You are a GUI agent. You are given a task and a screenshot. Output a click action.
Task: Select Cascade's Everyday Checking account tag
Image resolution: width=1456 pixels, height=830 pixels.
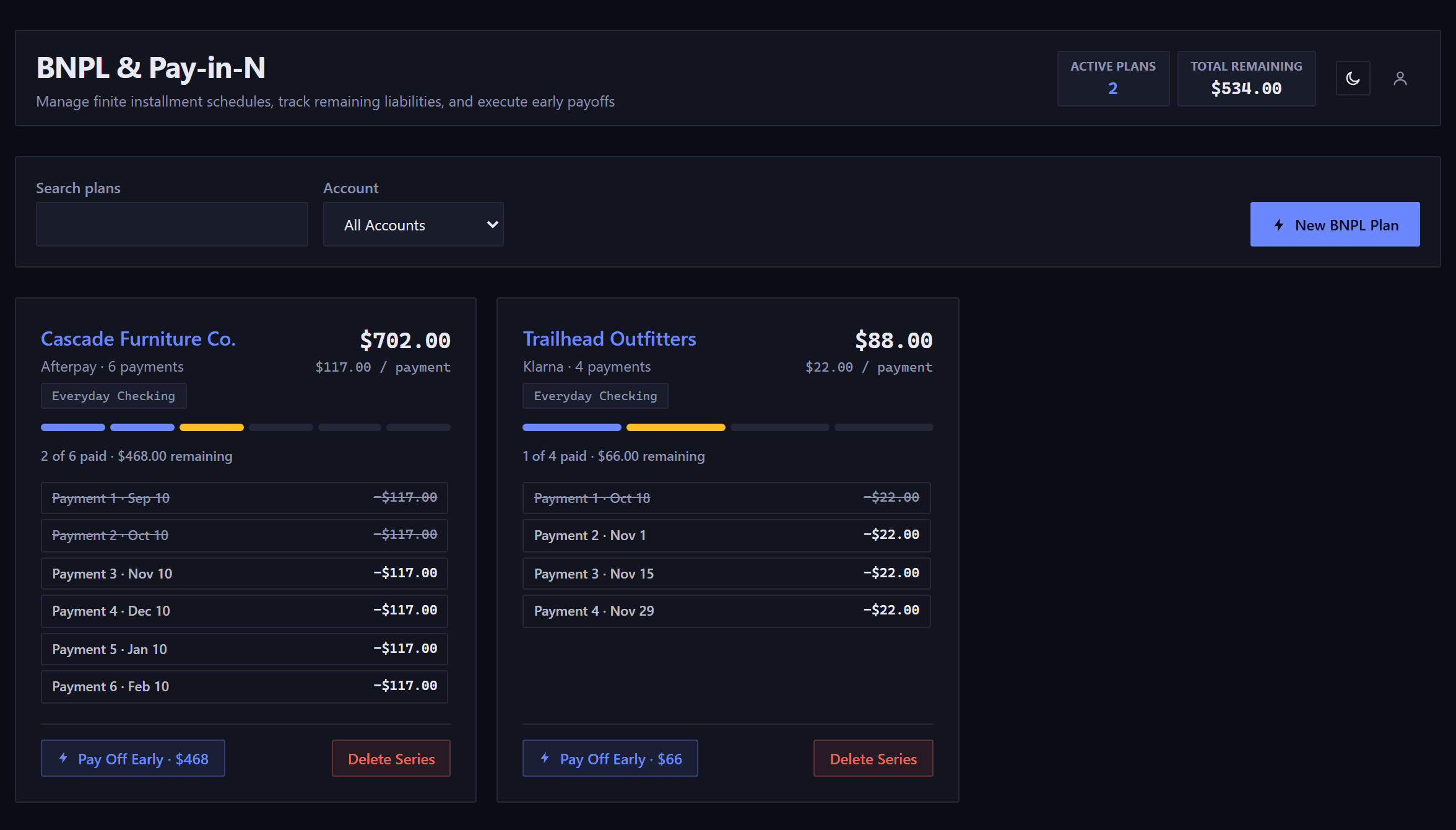[x=113, y=396]
